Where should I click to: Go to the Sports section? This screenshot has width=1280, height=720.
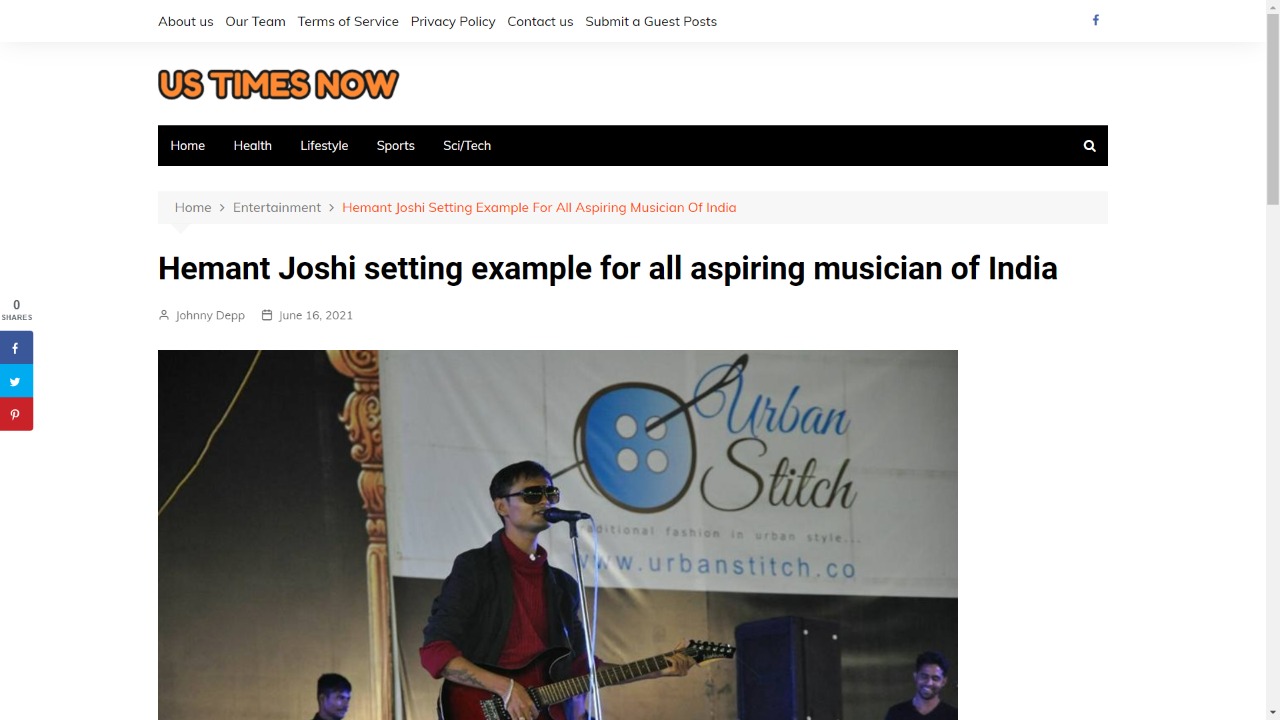(x=395, y=146)
